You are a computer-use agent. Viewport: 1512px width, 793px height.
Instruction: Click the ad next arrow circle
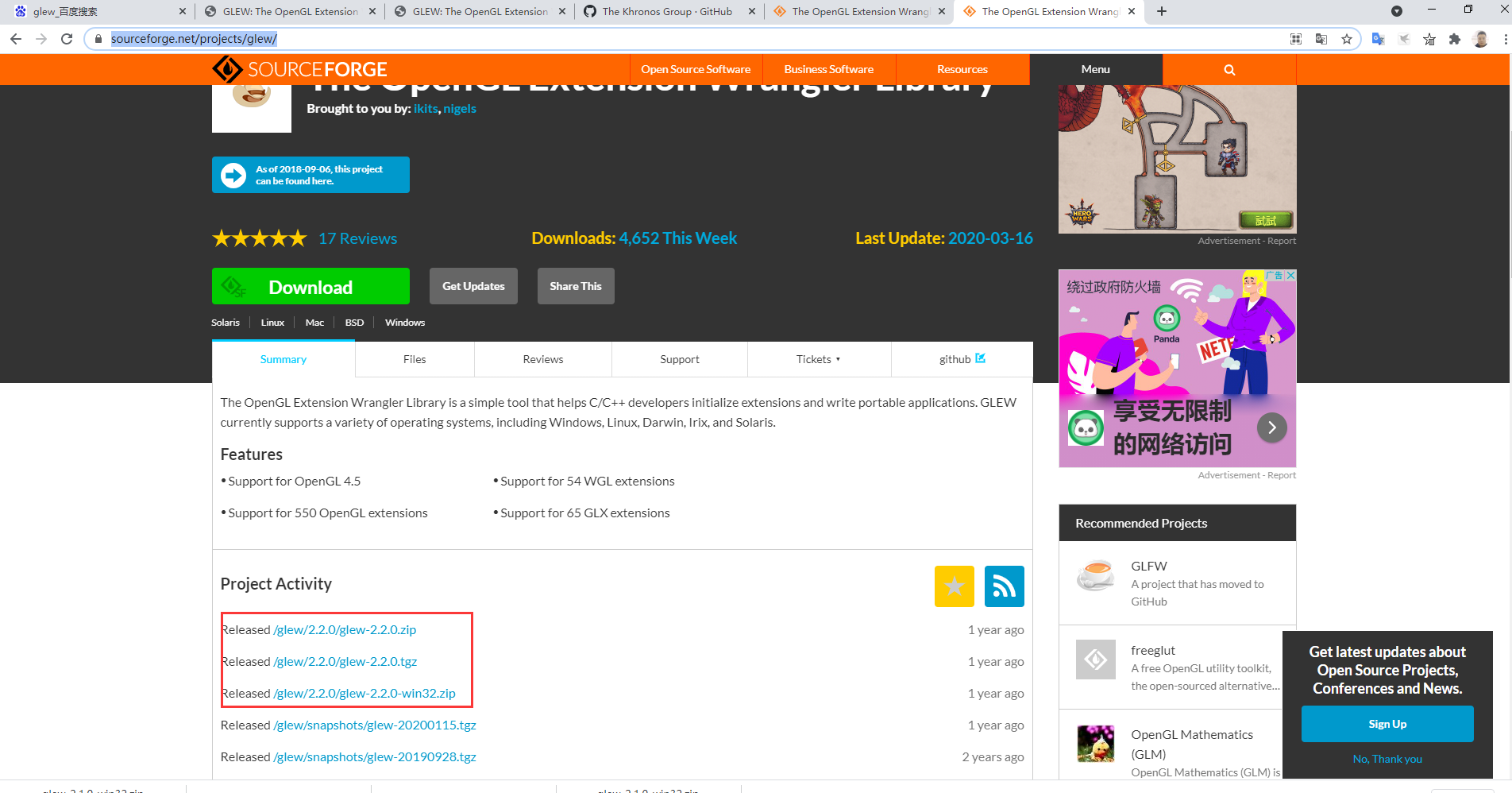[x=1272, y=427]
